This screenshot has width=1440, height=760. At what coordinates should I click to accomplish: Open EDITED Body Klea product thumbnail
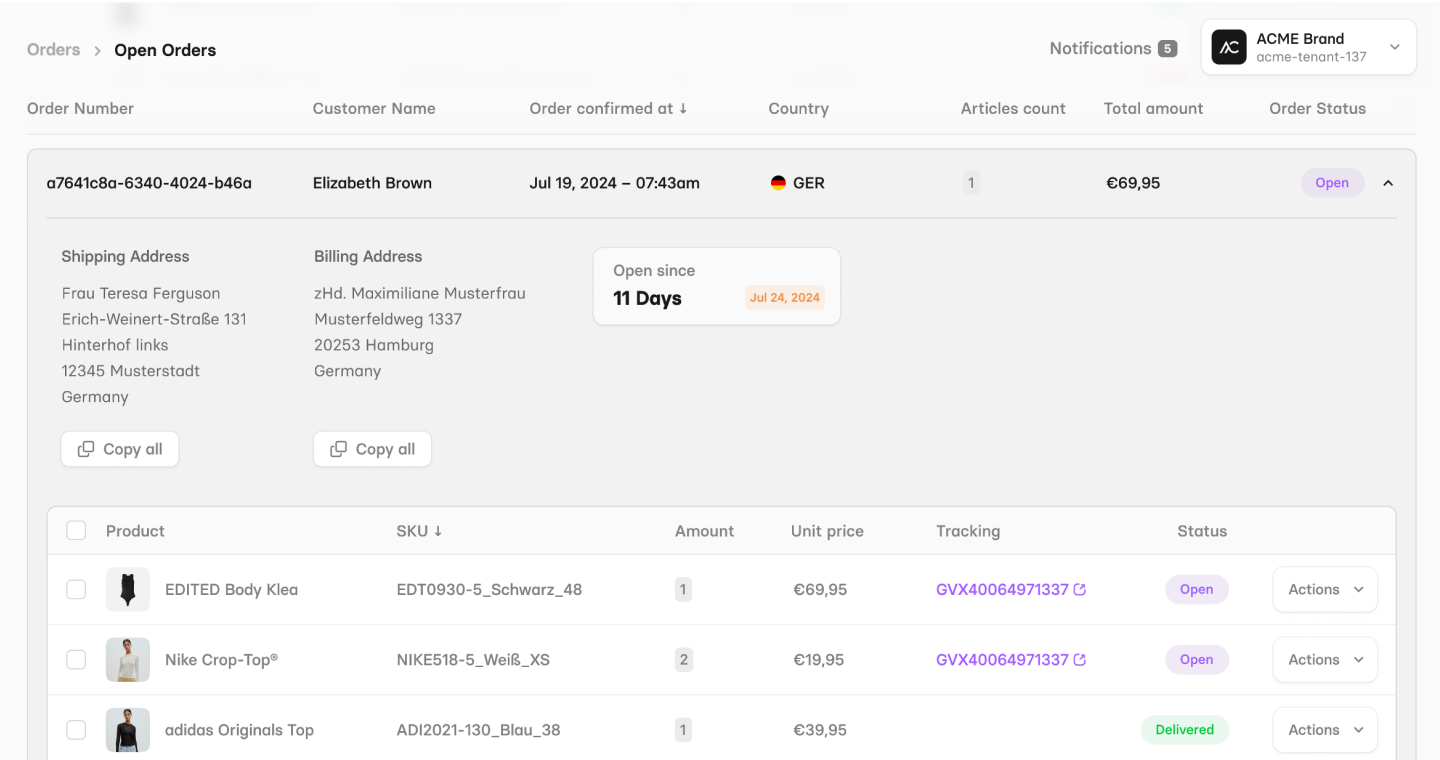pos(128,590)
